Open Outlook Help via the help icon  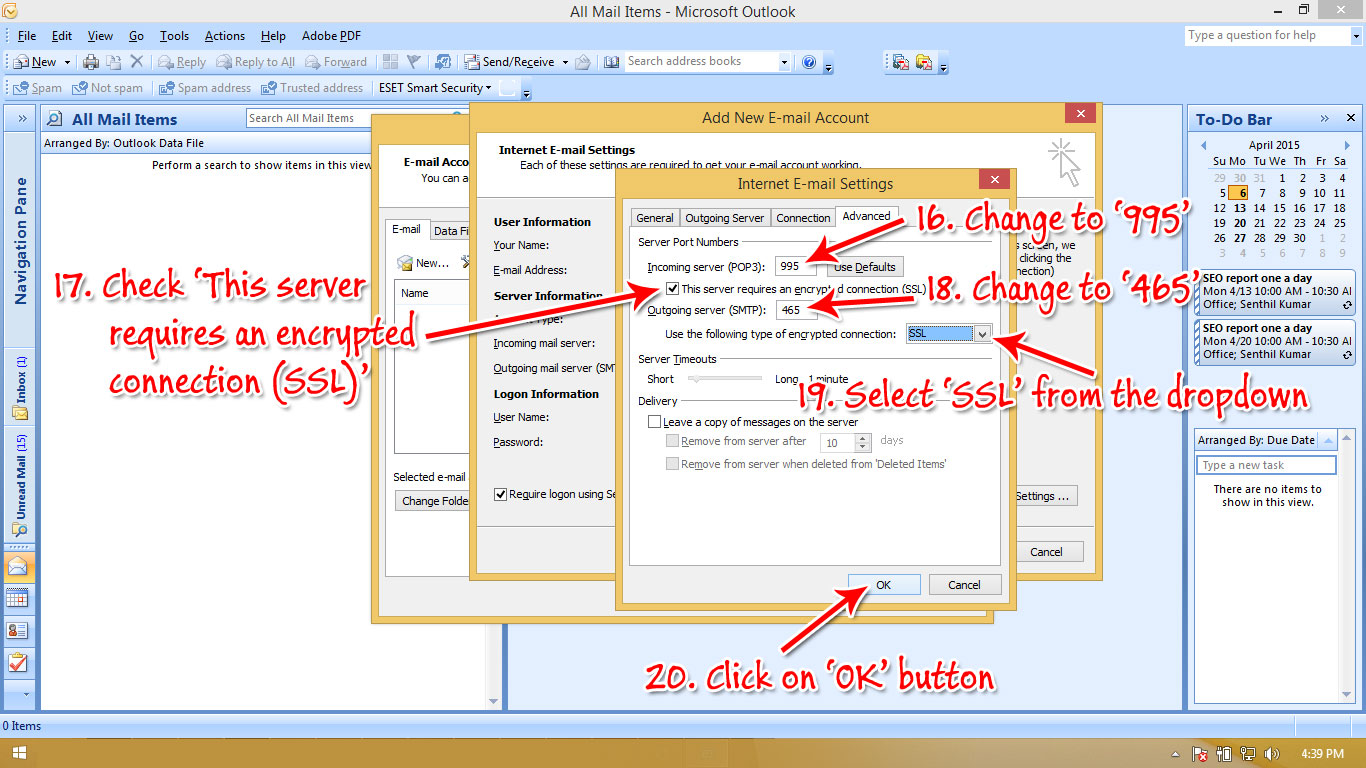click(808, 61)
